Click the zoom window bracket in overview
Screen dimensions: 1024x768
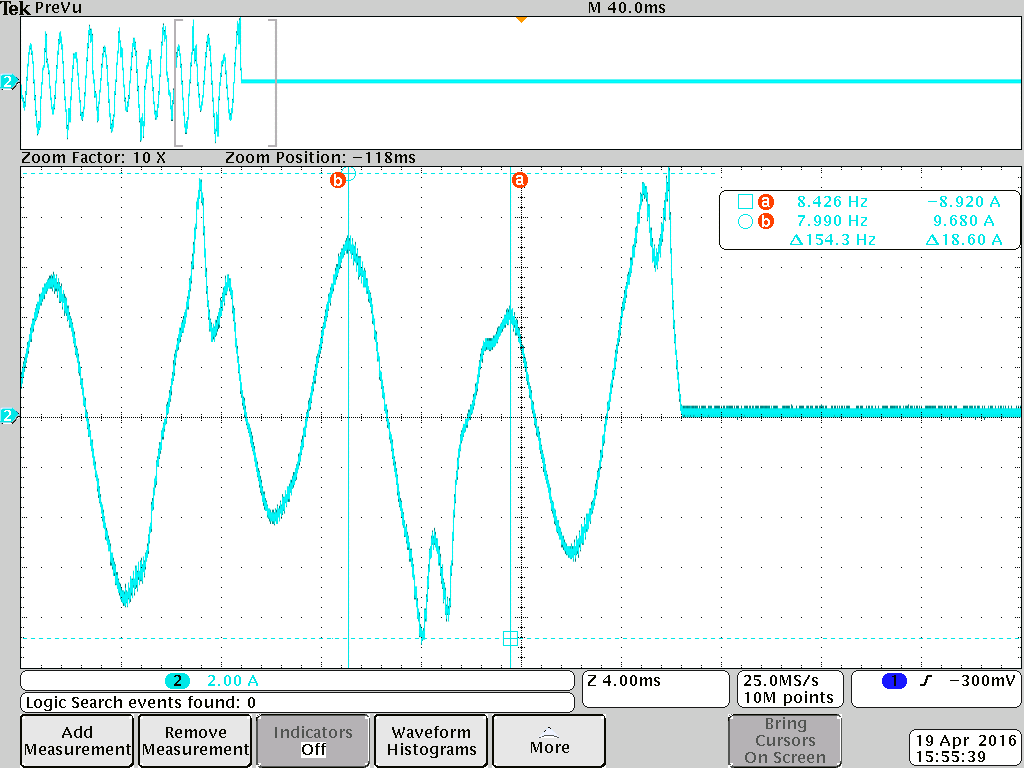click(225, 83)
